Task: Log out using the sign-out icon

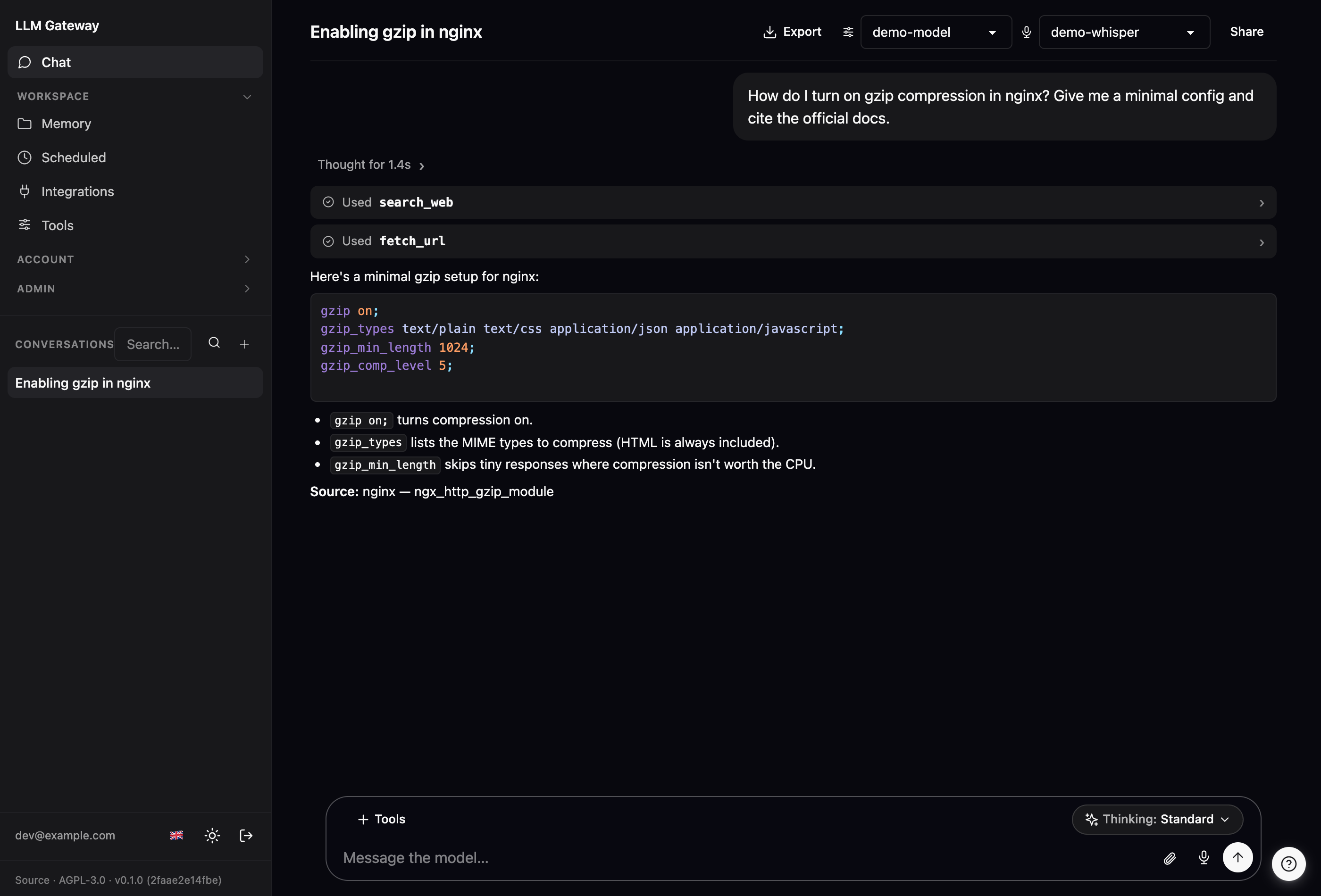Action: (x=246, y=836)
